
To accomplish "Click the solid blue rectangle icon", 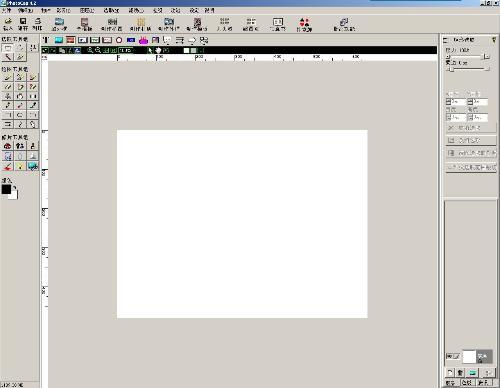I will pyautogui.click(x=131, y=40).
